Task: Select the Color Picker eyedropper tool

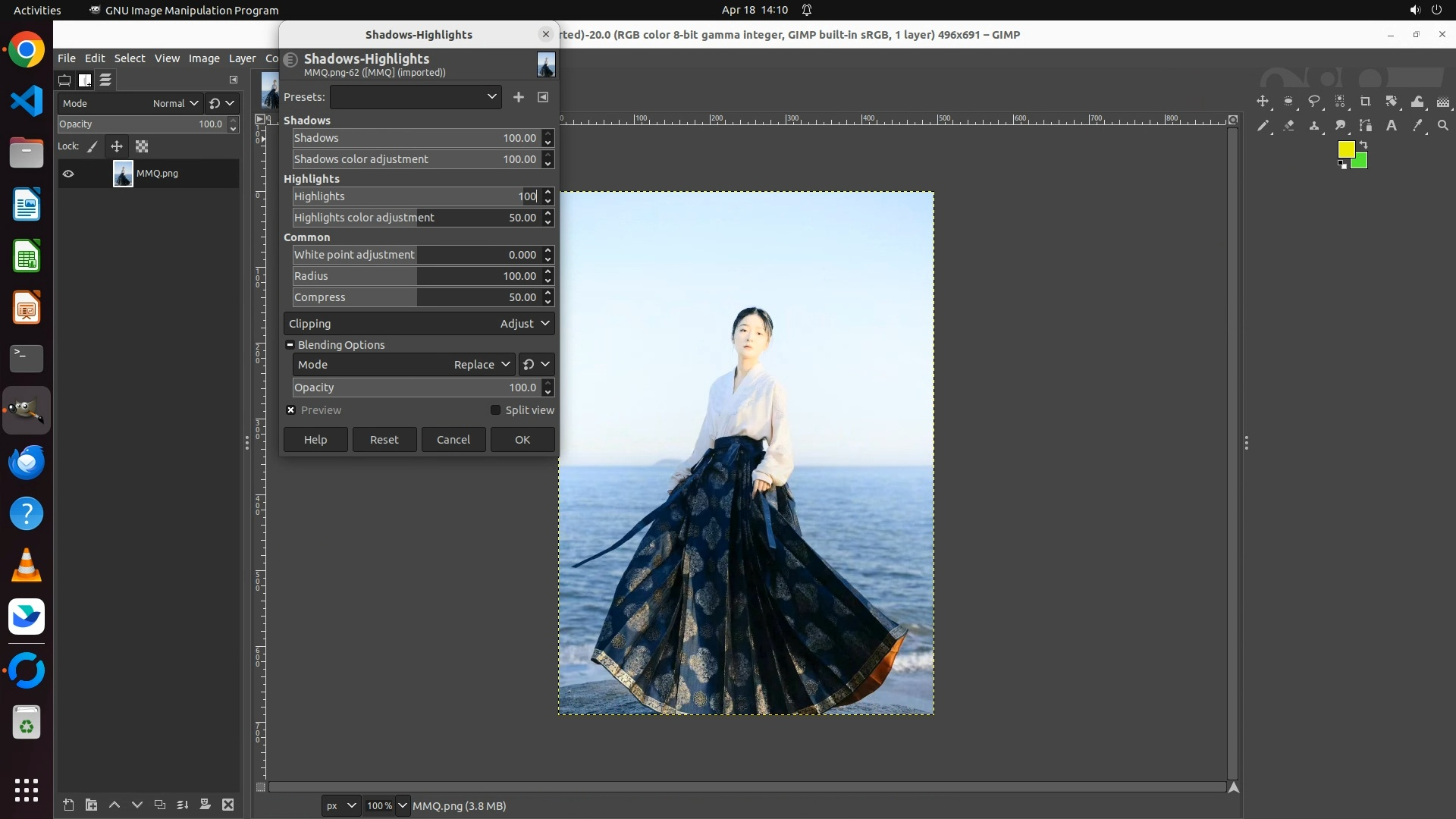Action: [x=1417, y=126]
